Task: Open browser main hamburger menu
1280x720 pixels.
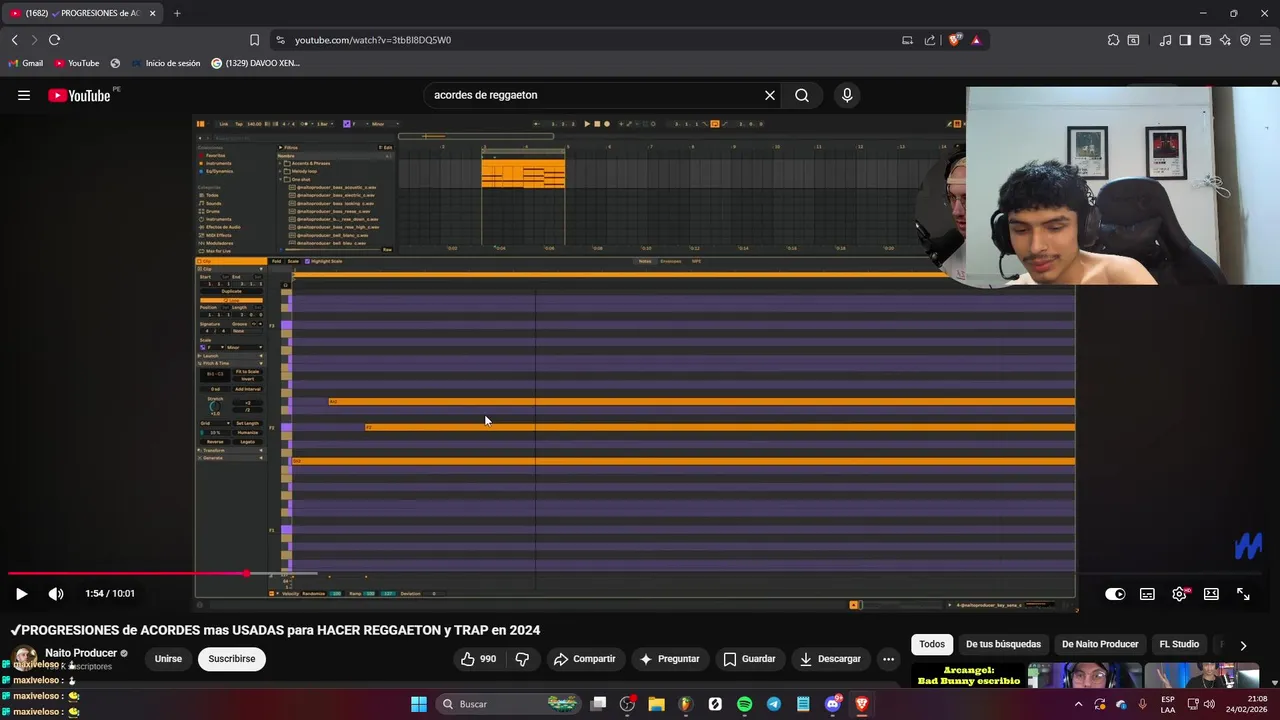Action: click(x=1265, y=40)
